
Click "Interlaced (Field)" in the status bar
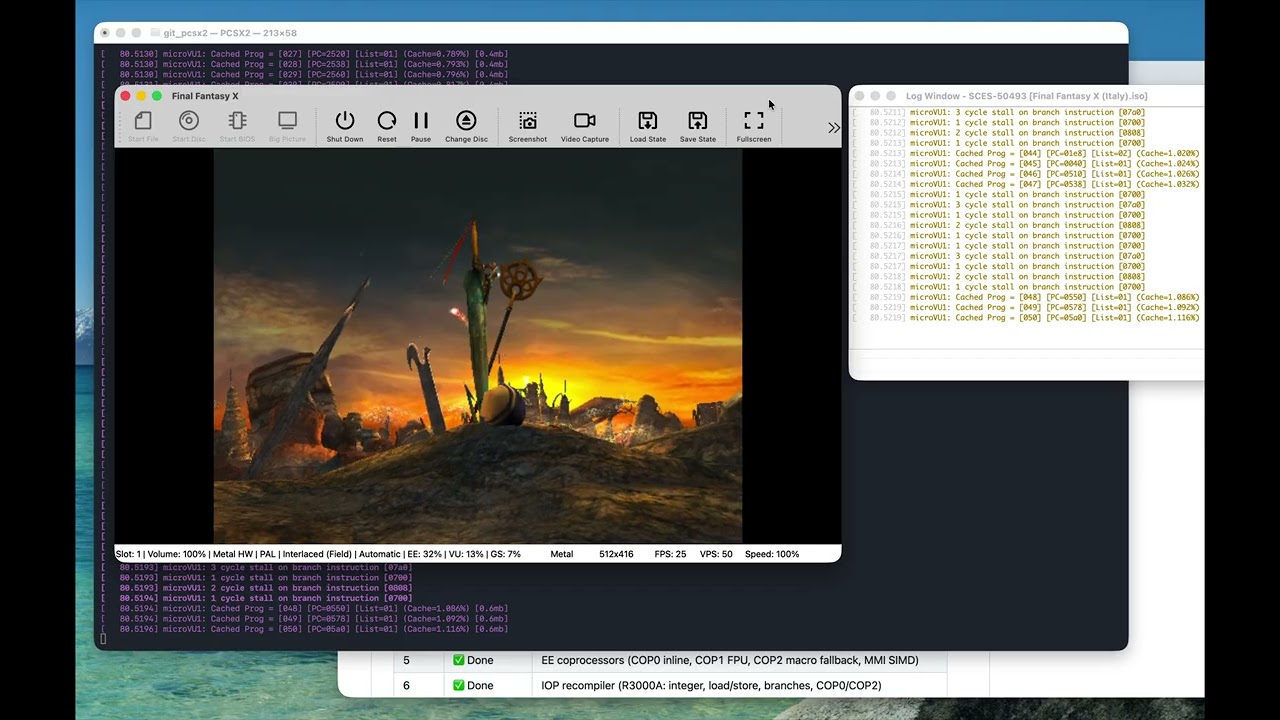(x=317, y=554)
